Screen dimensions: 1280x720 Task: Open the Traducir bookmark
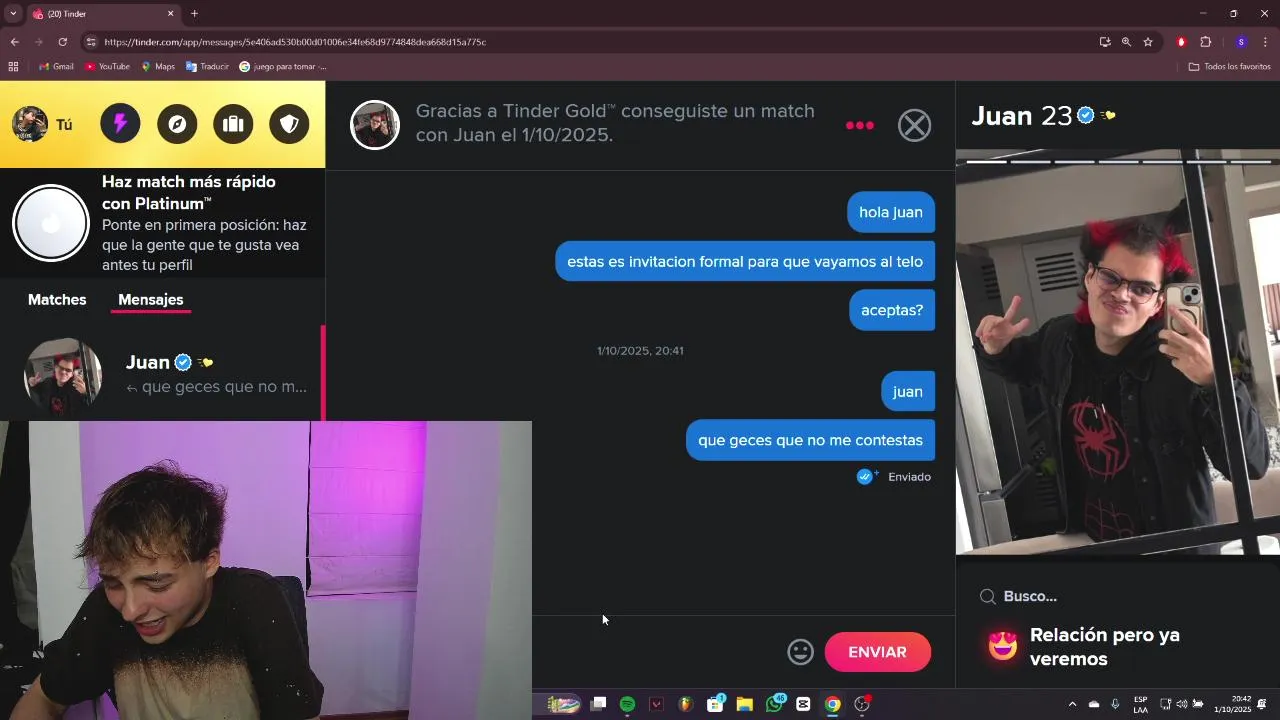pyautogui.click(x=207, y=67)
